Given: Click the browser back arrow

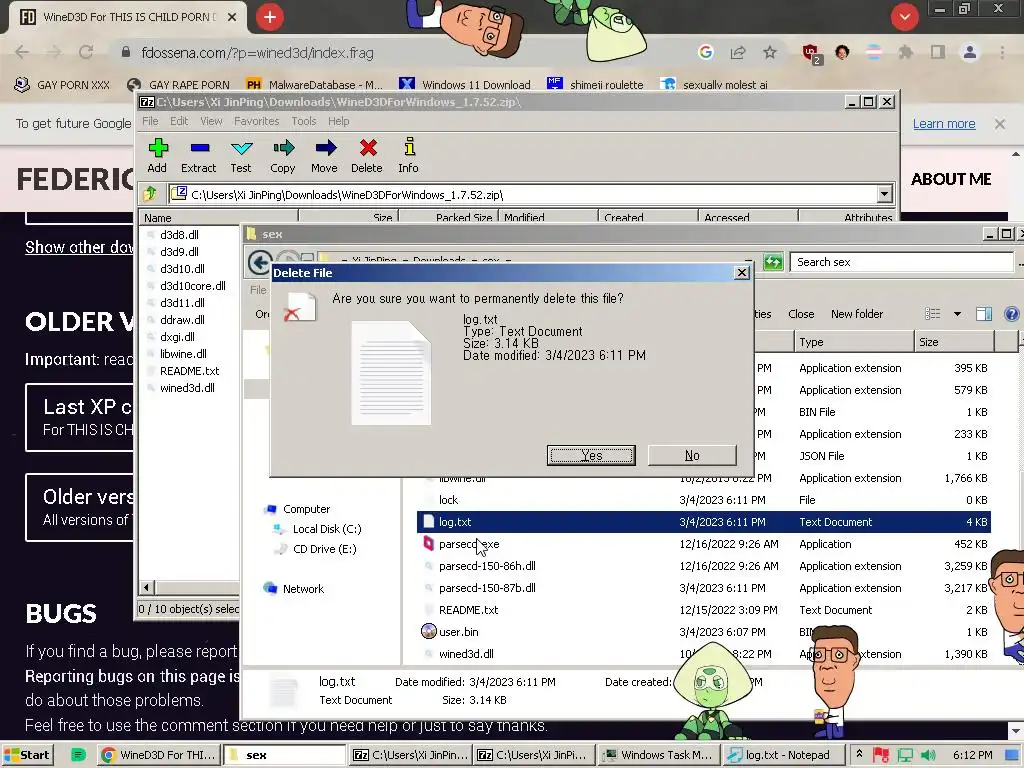Looking at the screenshot, I should 22,52.
